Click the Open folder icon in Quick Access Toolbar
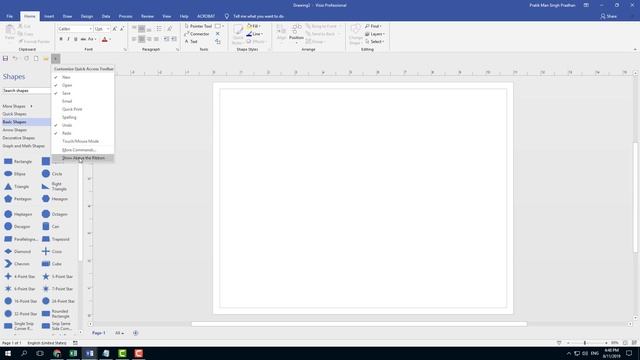Image resolution: width=640 pixels, height=360 pixels. [46, 59]
